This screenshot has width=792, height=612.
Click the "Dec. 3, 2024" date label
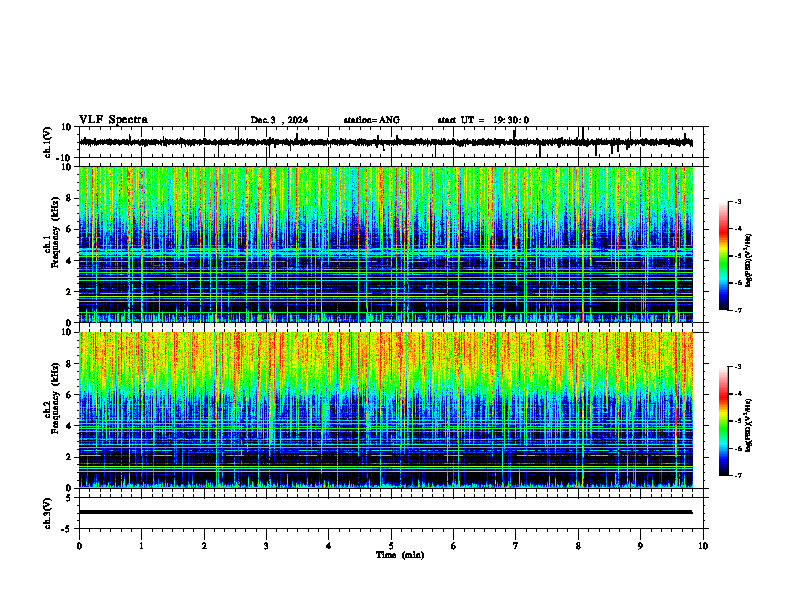(x=279, y=120)
